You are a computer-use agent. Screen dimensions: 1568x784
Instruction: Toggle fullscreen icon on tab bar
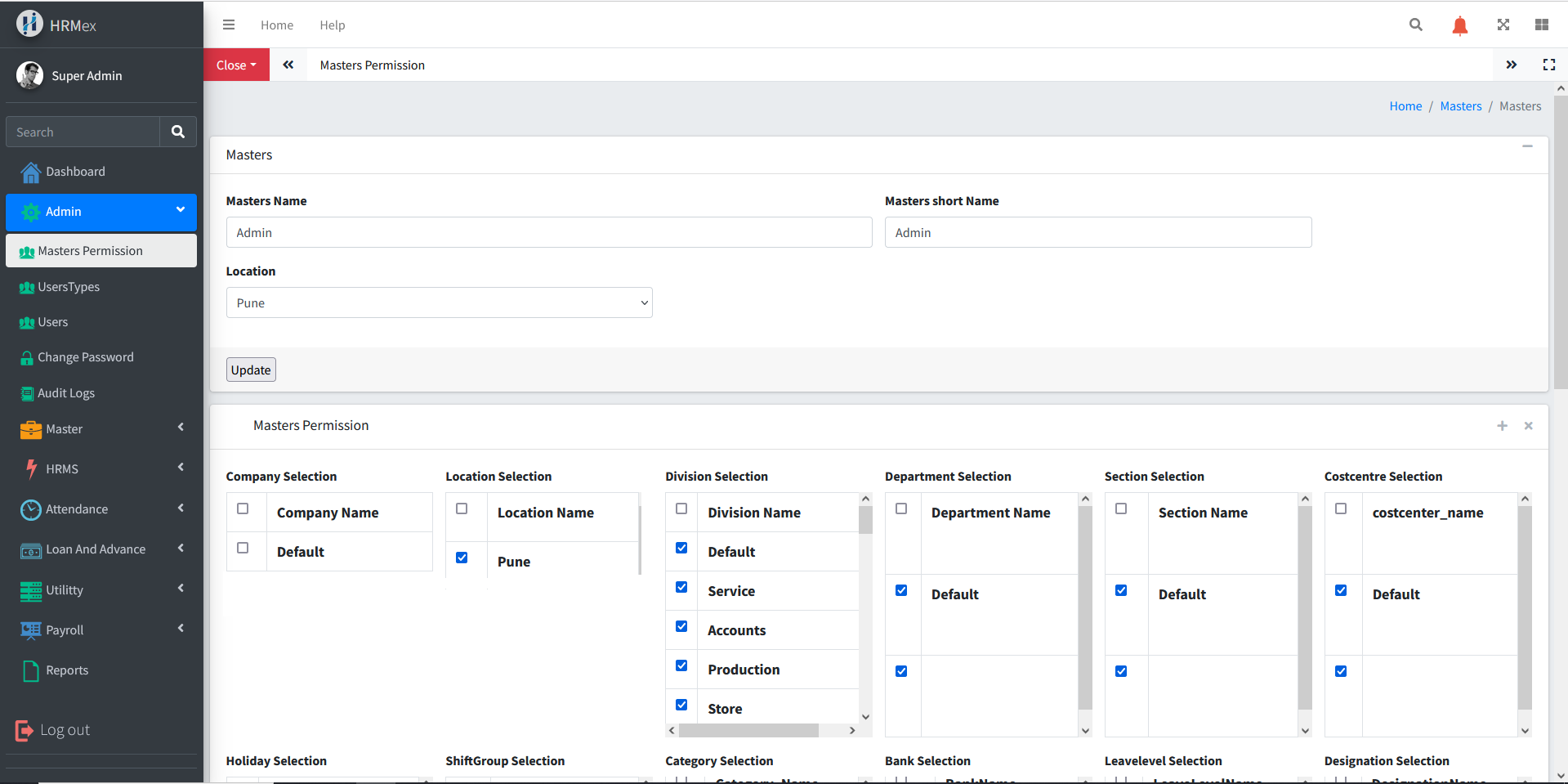pos(1548,65)
